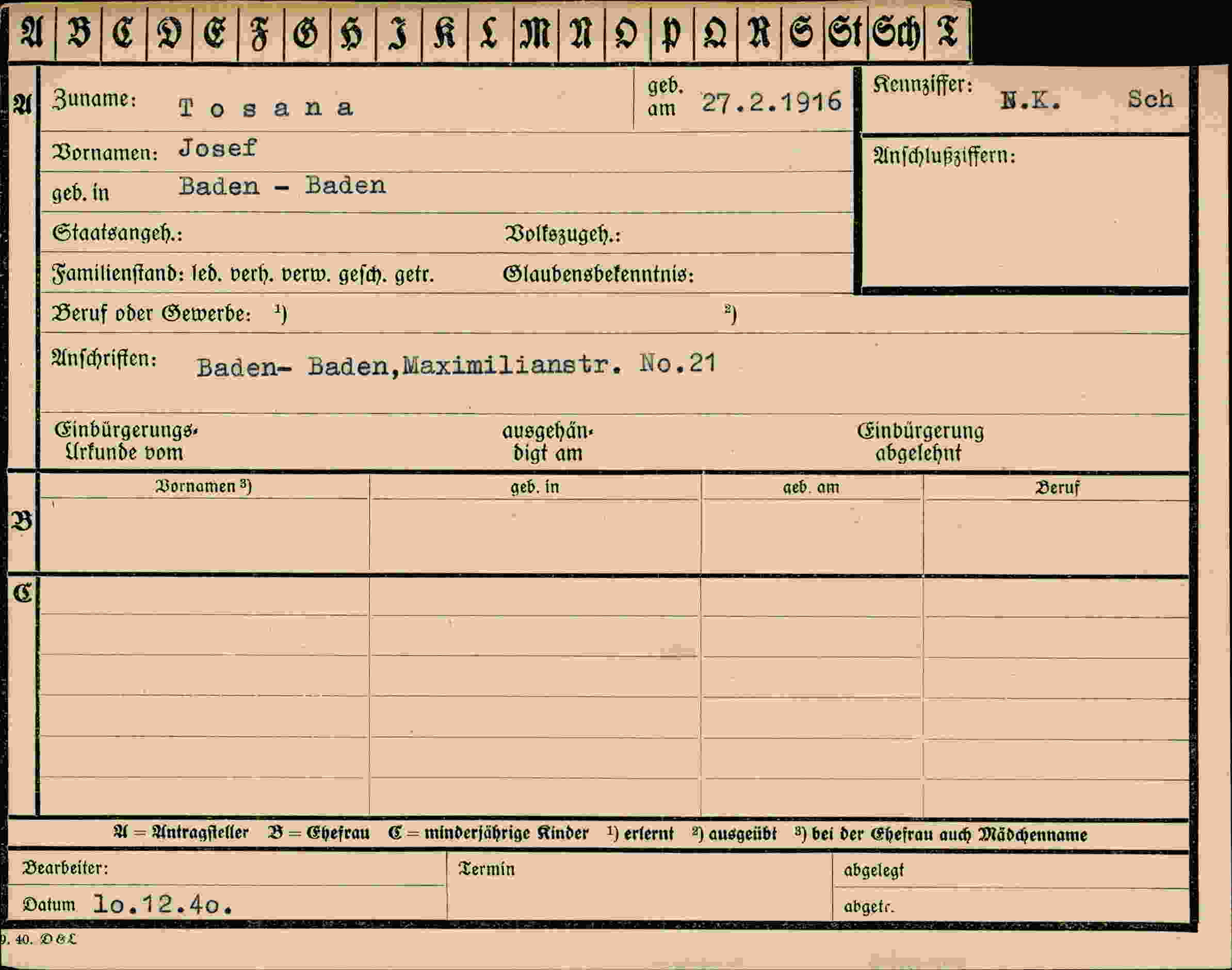This screenshot has height=970, width=1232.
Task: Click the St index tab
Action: (x=846, y=33)
